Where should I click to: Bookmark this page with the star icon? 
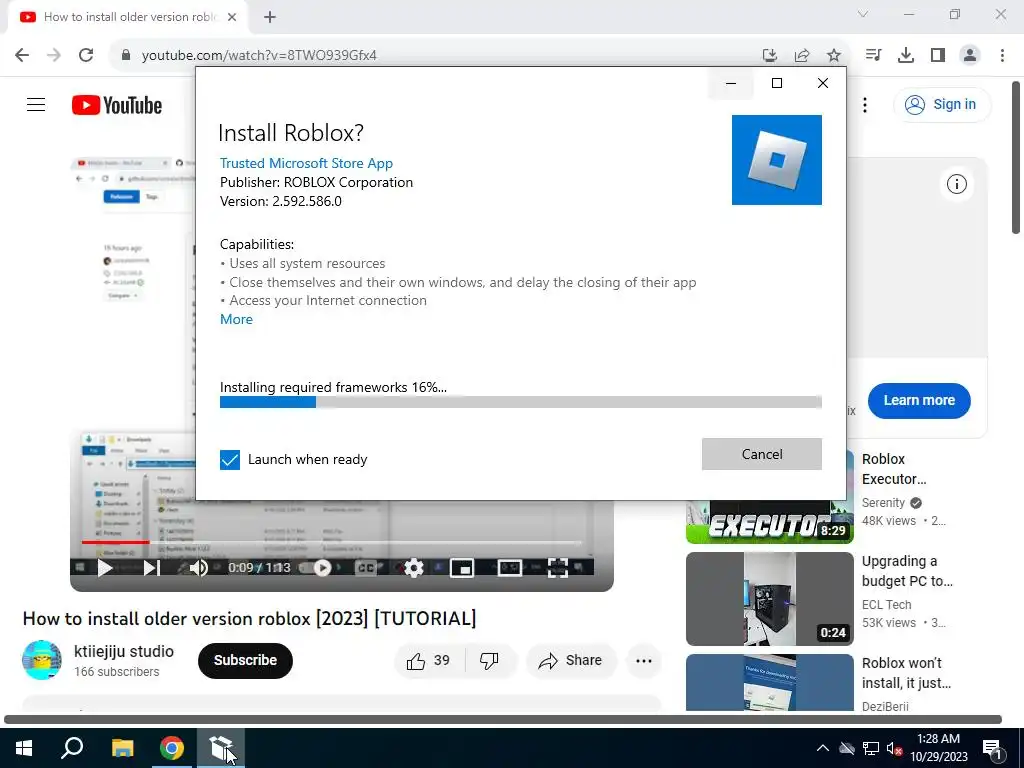[834, 56]
